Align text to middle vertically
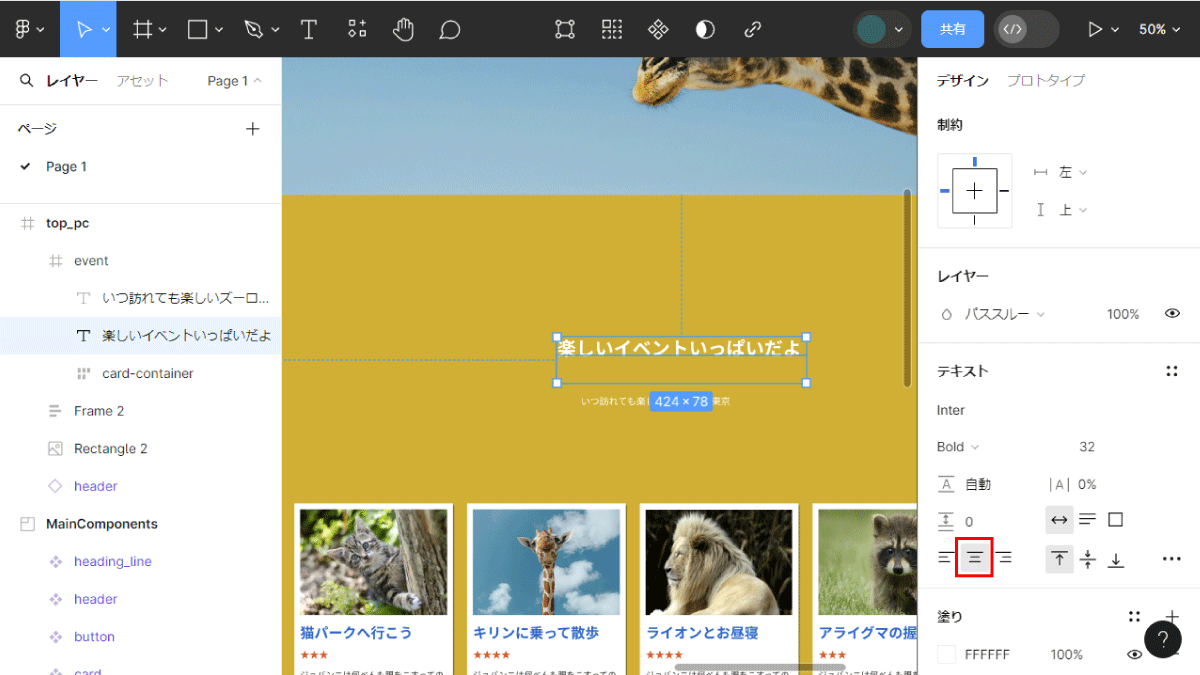The width and height of the screenshot is (1200, 675). 1088,558
